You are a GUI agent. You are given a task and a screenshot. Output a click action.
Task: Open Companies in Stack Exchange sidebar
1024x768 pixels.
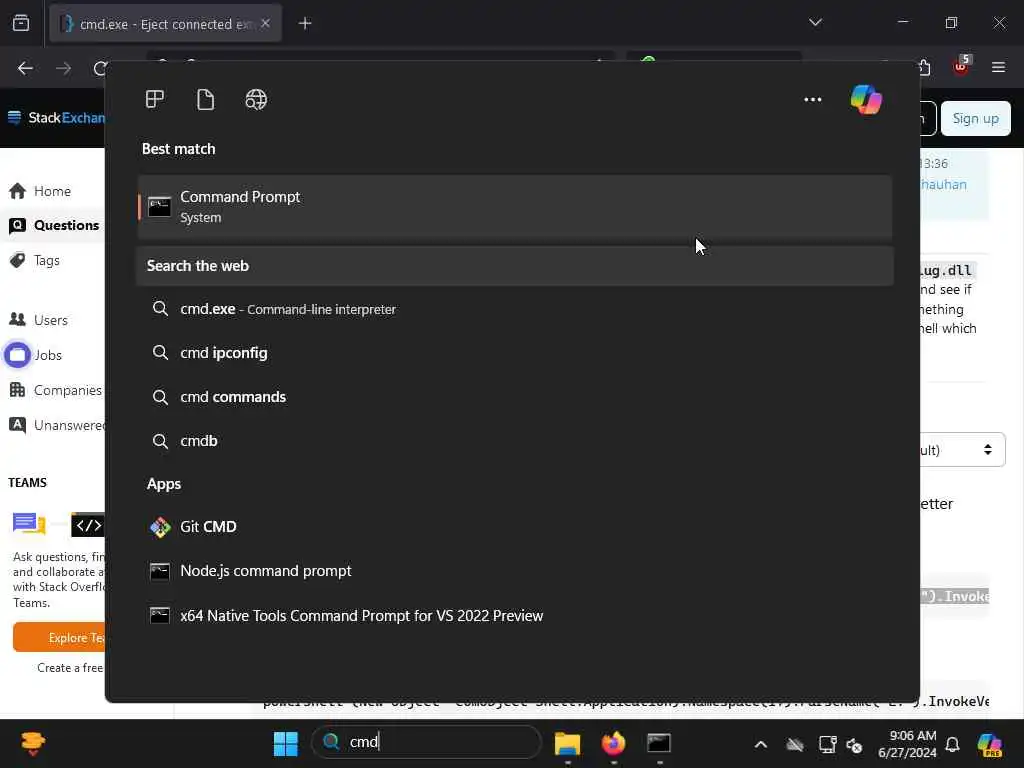tap(56, 391)
